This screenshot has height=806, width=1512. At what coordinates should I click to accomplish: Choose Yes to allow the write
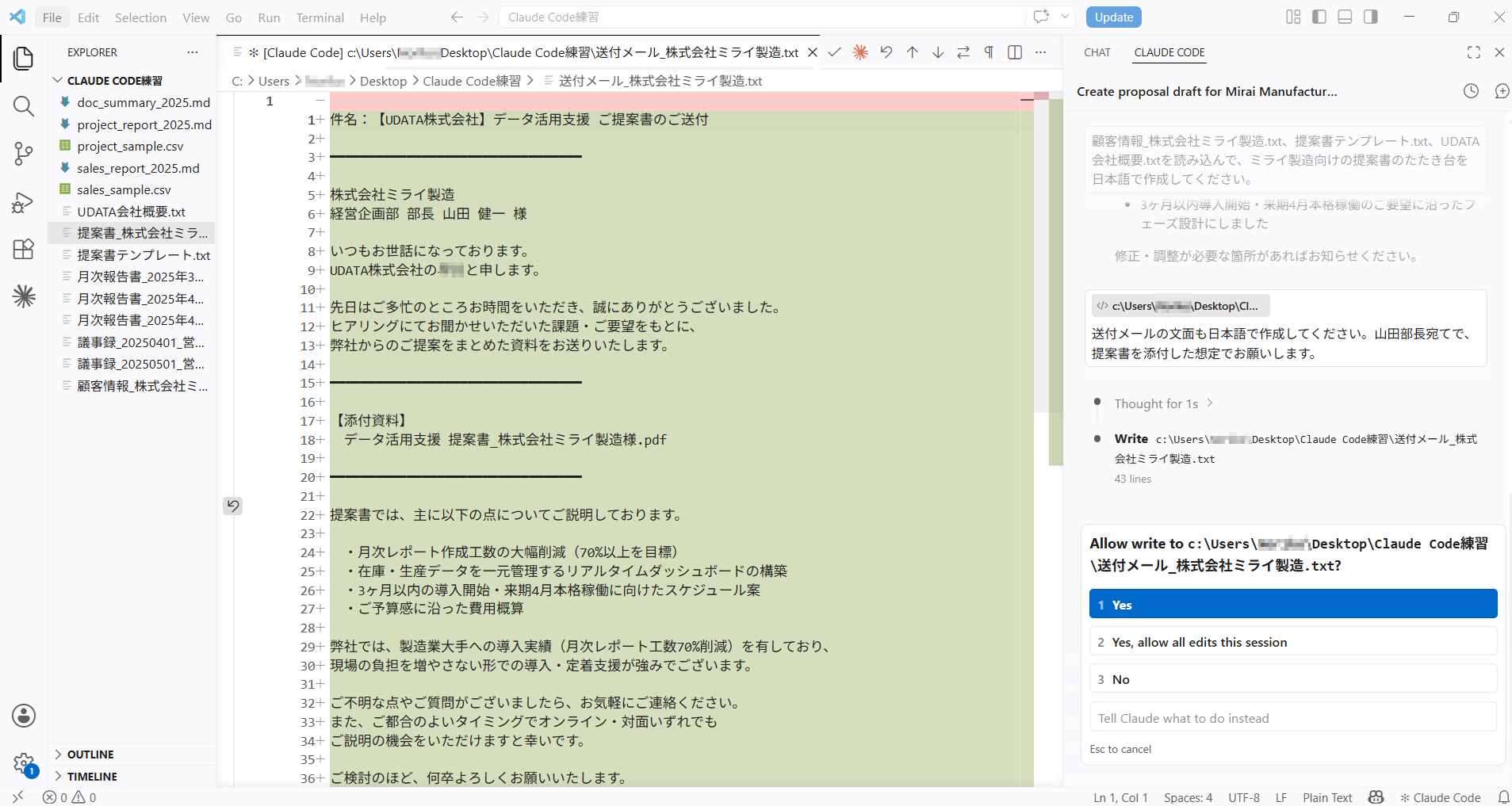pos(1293,604)
